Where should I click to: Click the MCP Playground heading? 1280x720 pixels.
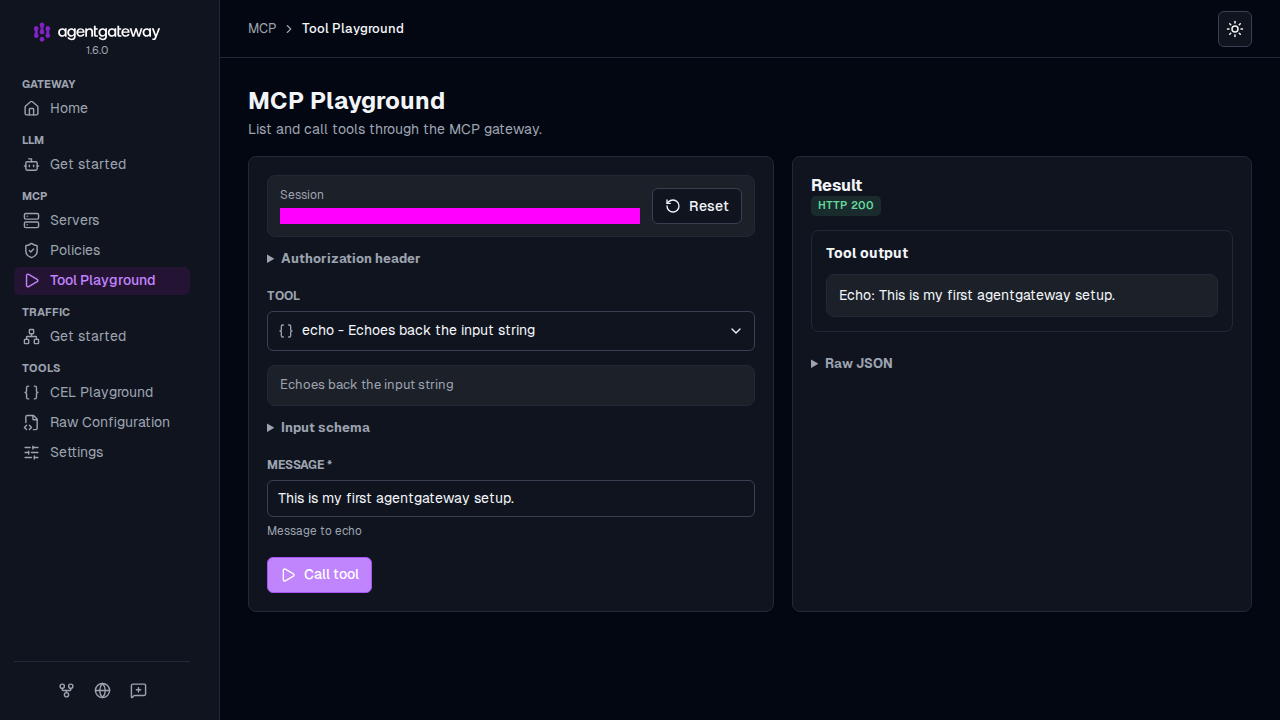pyautogui.click(x=346, y=101)
